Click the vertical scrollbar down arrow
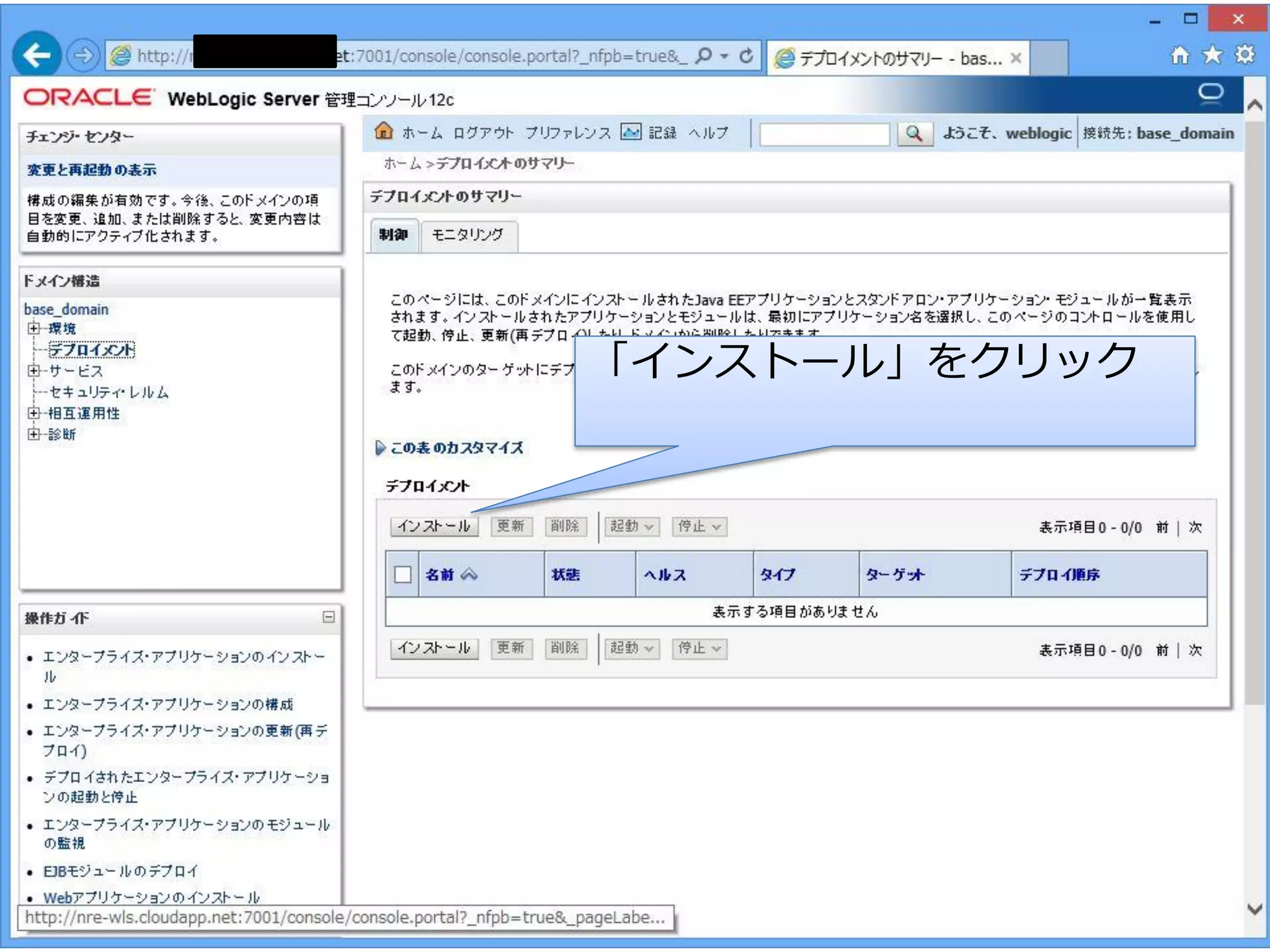The image size is (1270, 952). click(1254, 910)
